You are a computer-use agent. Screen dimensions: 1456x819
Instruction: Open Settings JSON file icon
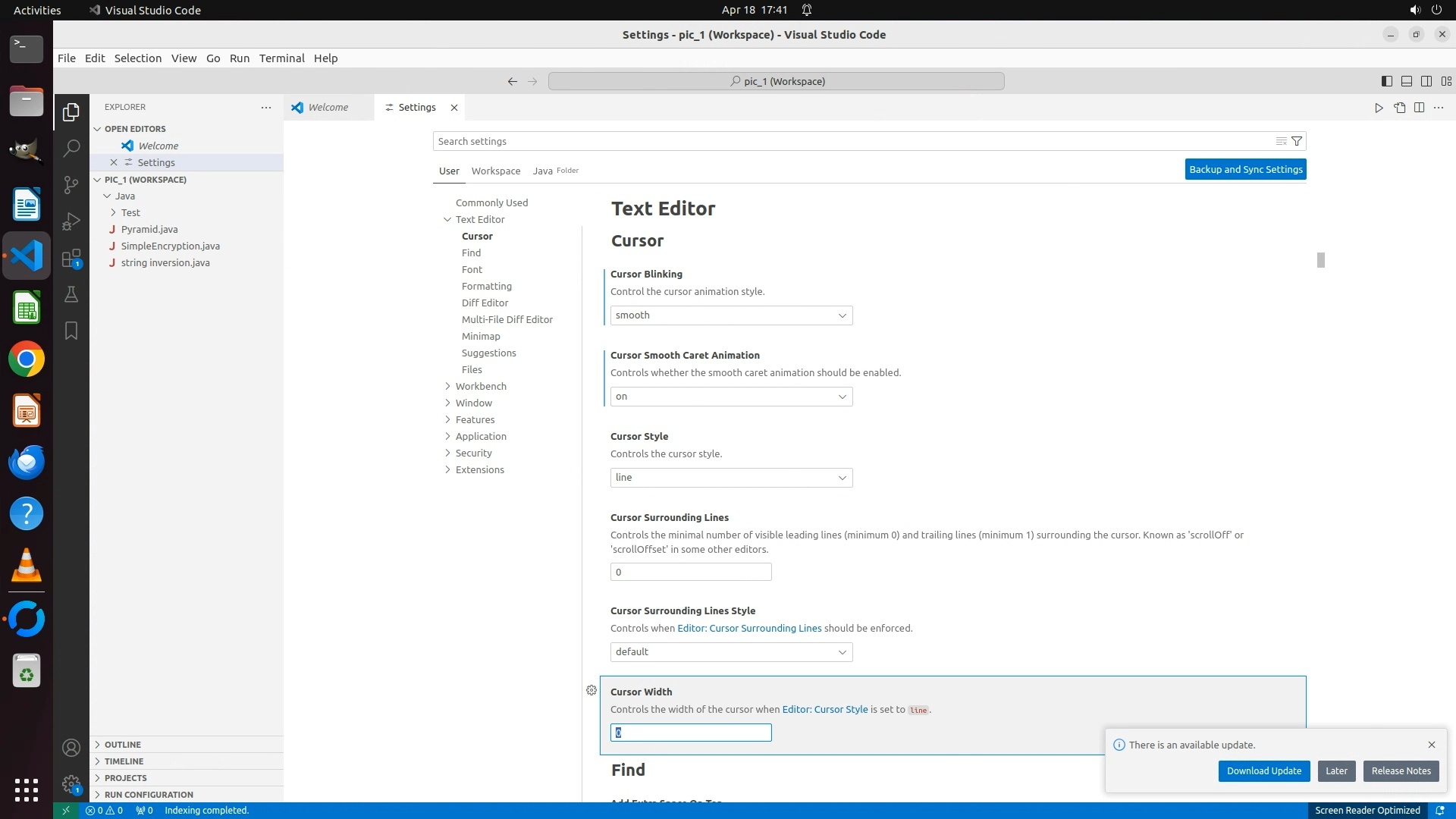1399,108
